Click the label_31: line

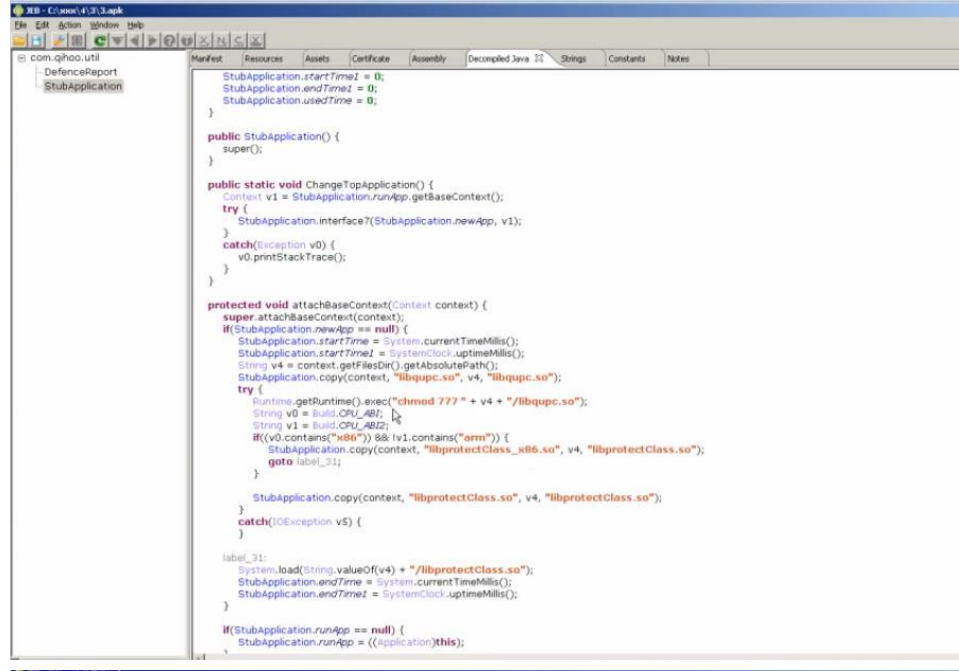point(244,558)
